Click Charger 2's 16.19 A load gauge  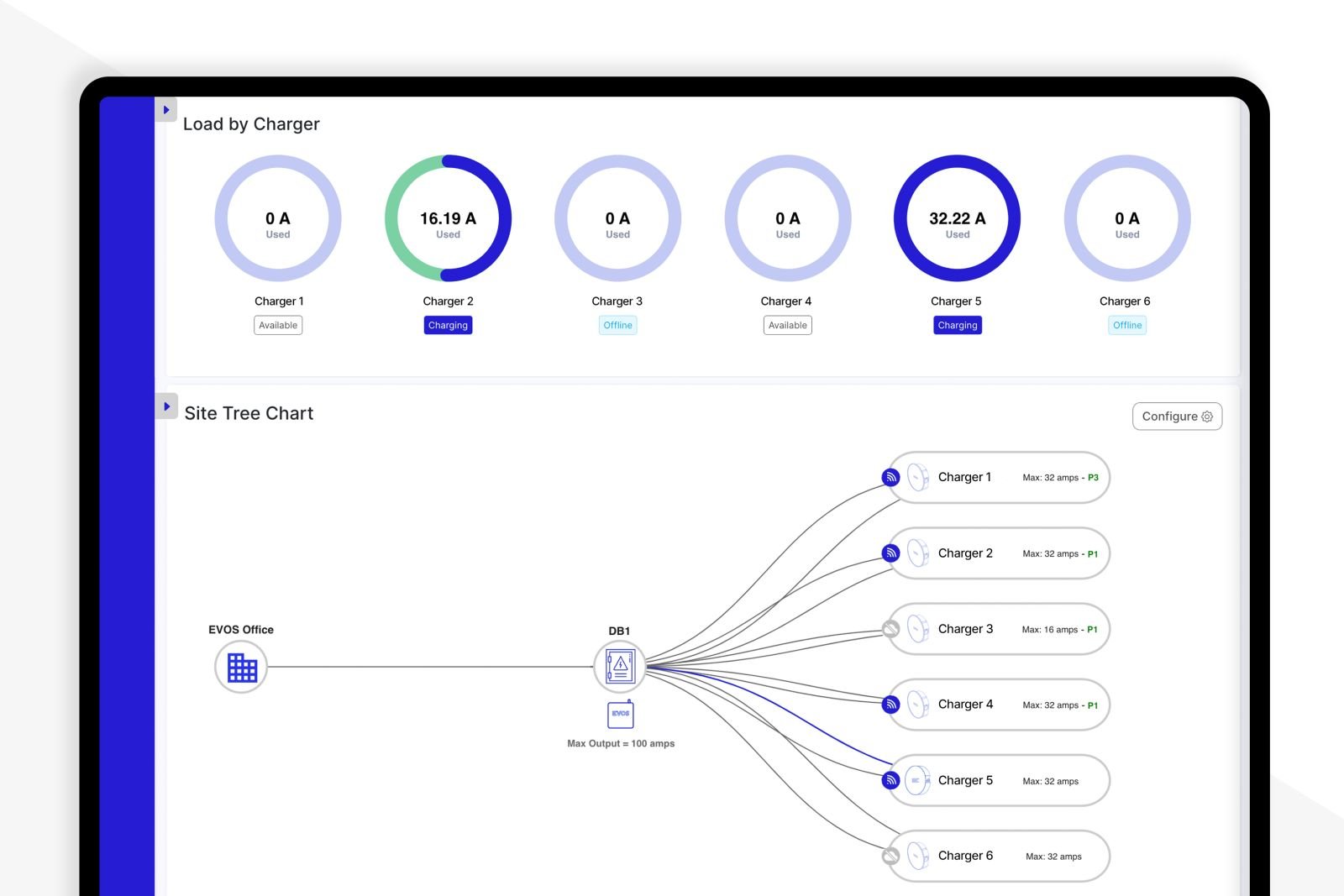click(x=448, y=218)
